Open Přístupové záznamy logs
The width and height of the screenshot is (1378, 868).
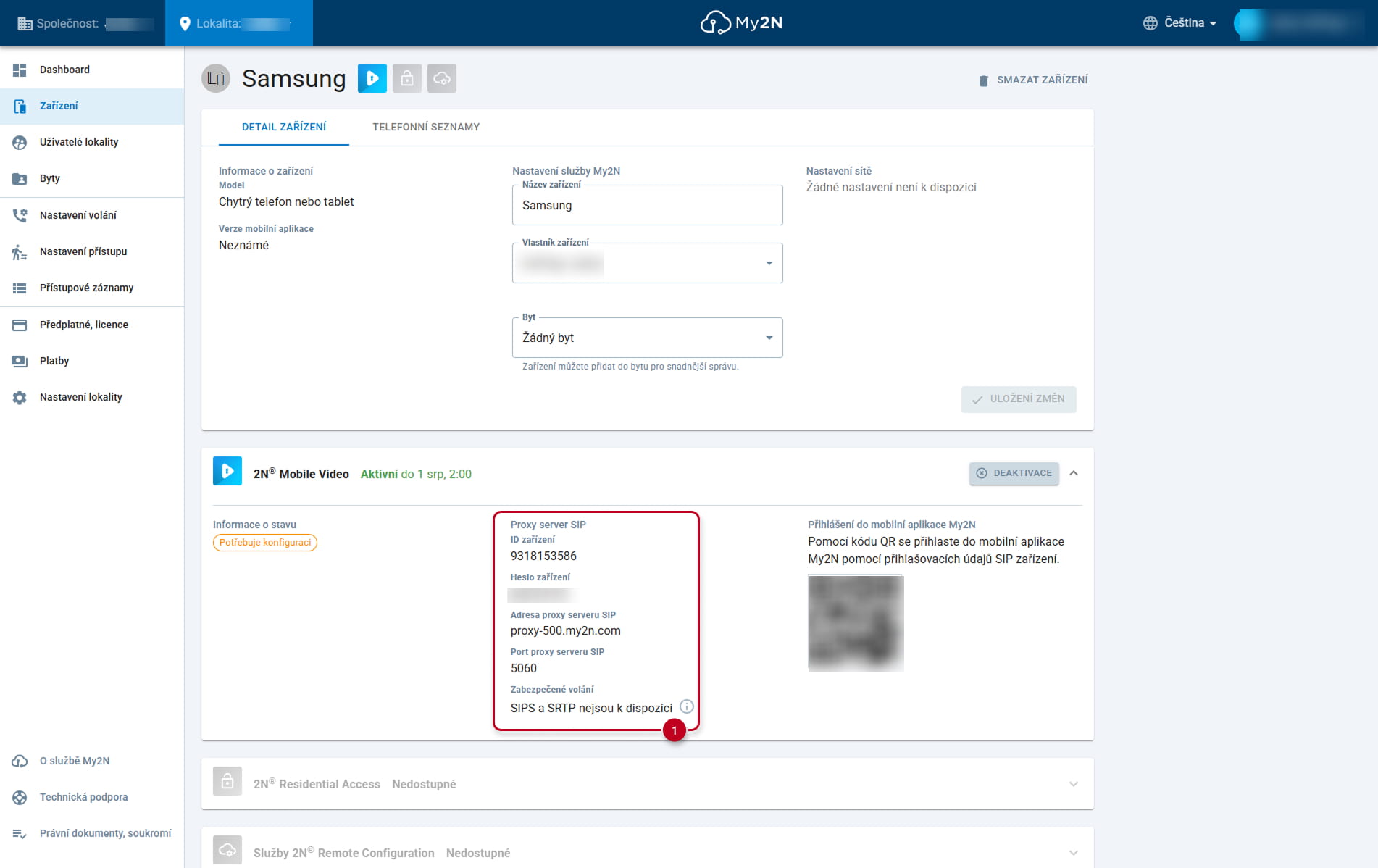(92, 288)
